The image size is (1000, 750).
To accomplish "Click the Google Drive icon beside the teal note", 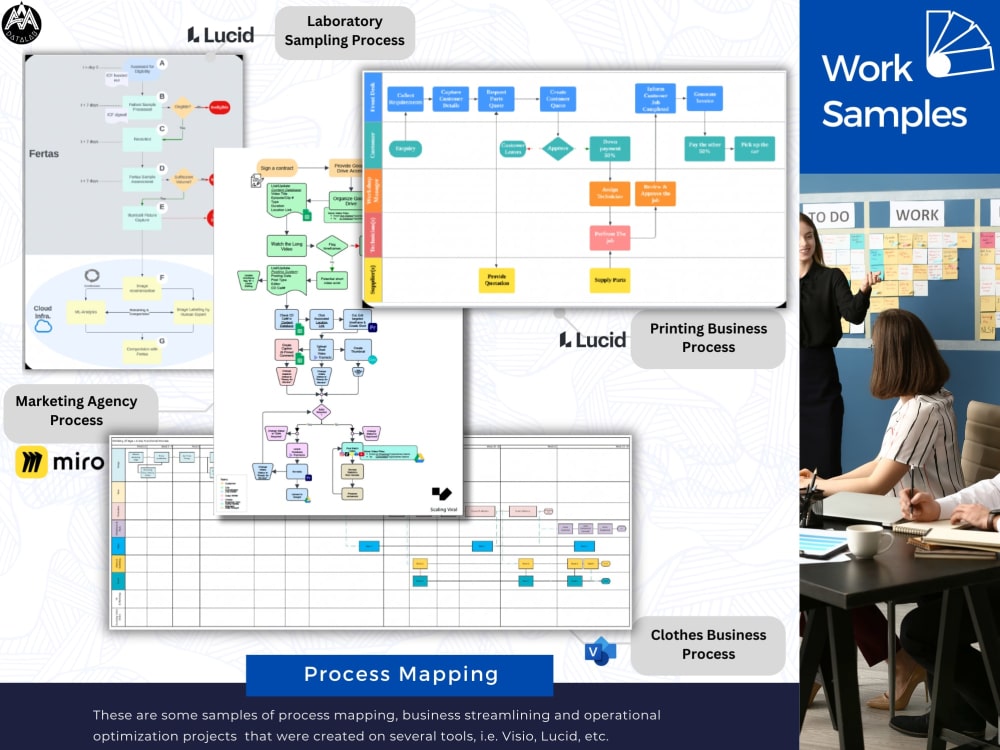I will (x=420, y=457).
